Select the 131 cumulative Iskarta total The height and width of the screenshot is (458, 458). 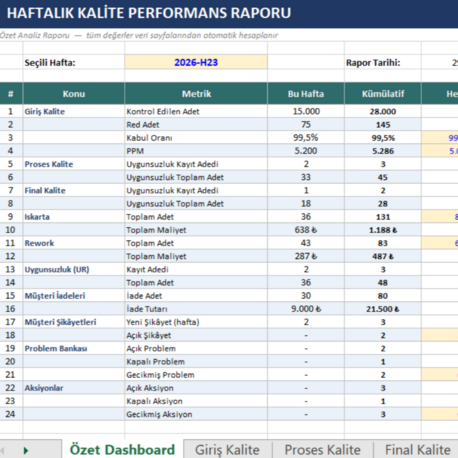[383, 217]
